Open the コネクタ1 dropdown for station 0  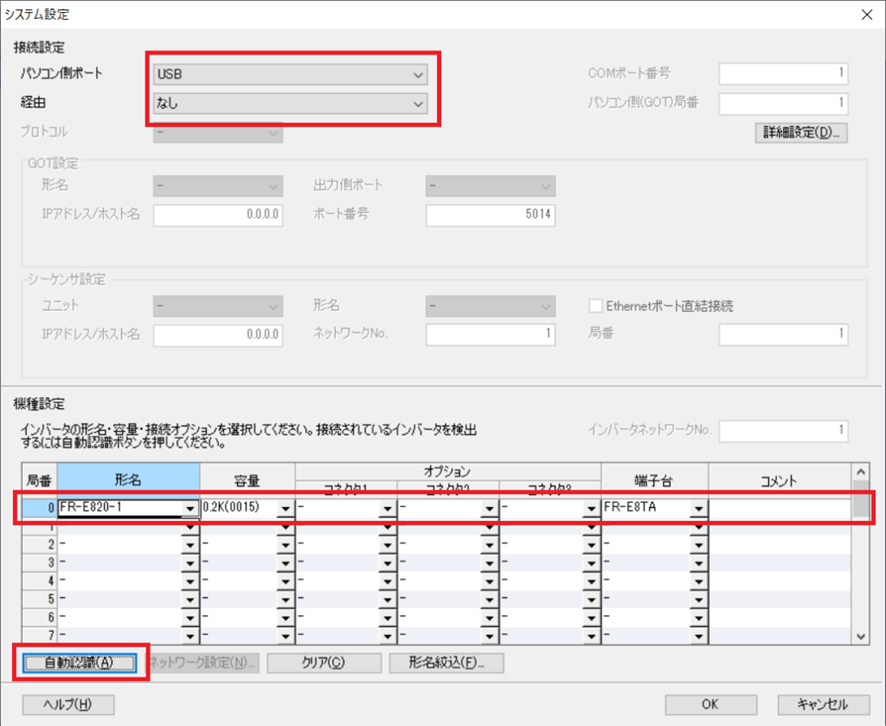387,508
